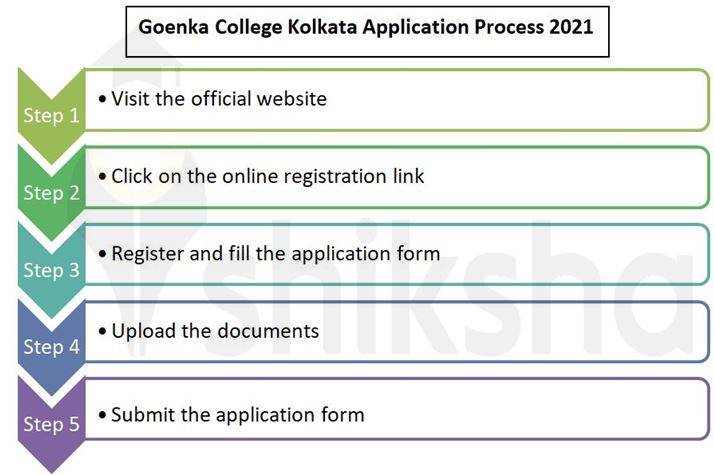This screenshot has width=714, height=475.
Task: Click the purple Step 5 label text
Action: coord(51,424)
